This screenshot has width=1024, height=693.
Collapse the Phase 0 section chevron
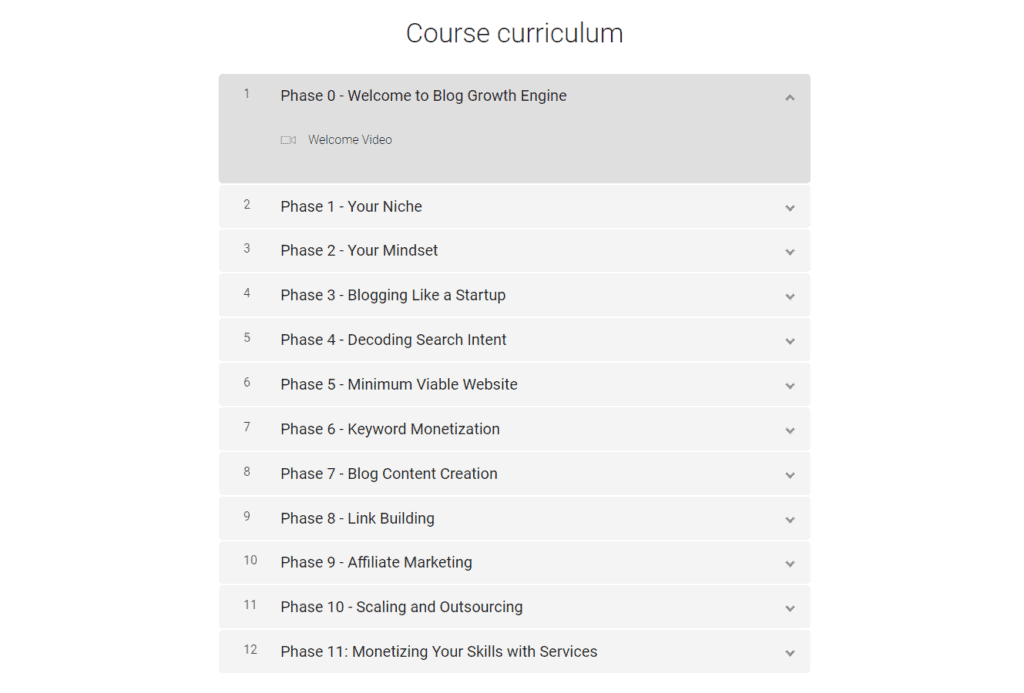790,96
